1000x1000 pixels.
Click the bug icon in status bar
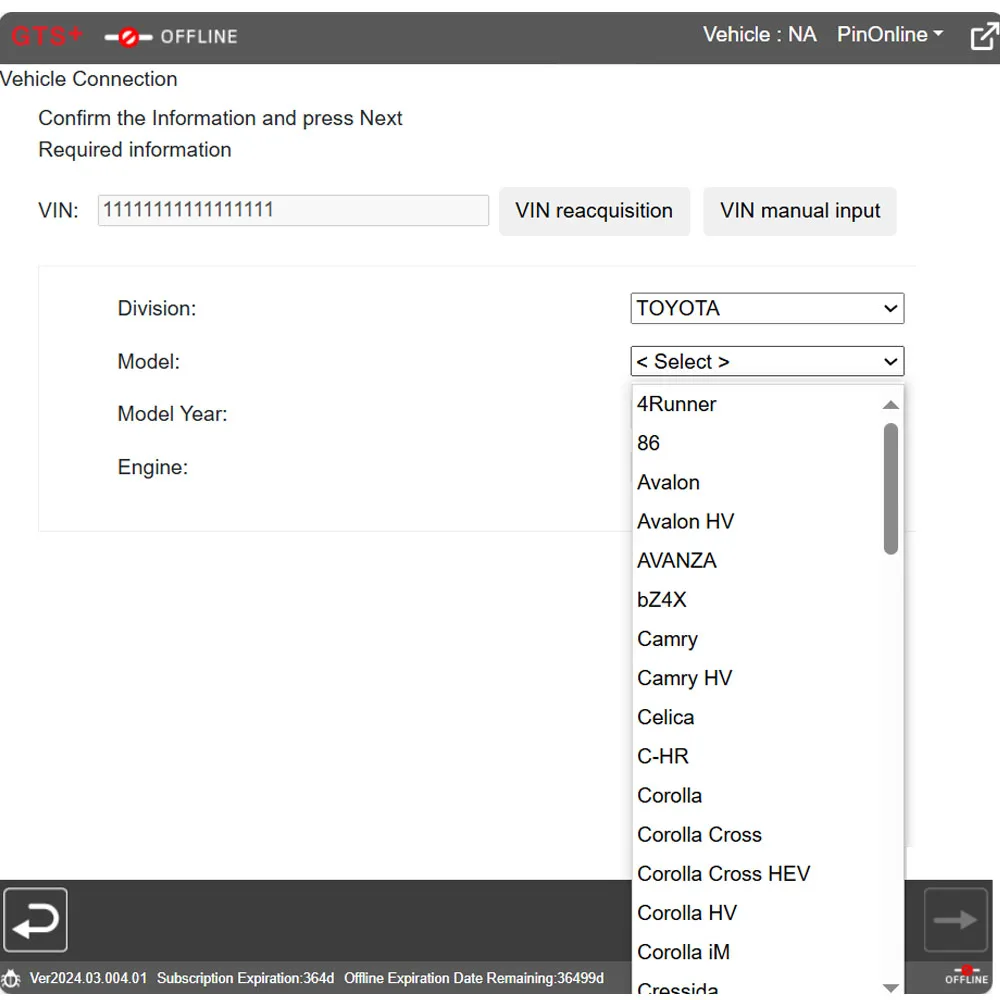click(x=10, y=978)
